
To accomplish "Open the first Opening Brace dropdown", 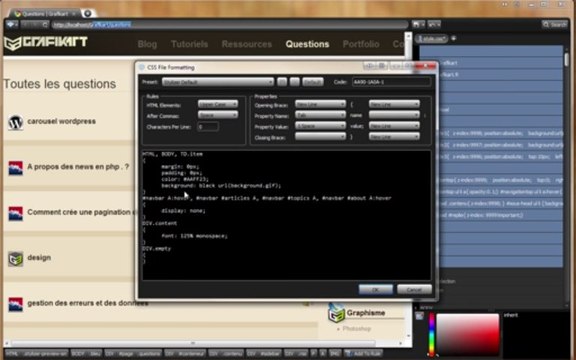I will pyautogui.click(x=320, y=104).
